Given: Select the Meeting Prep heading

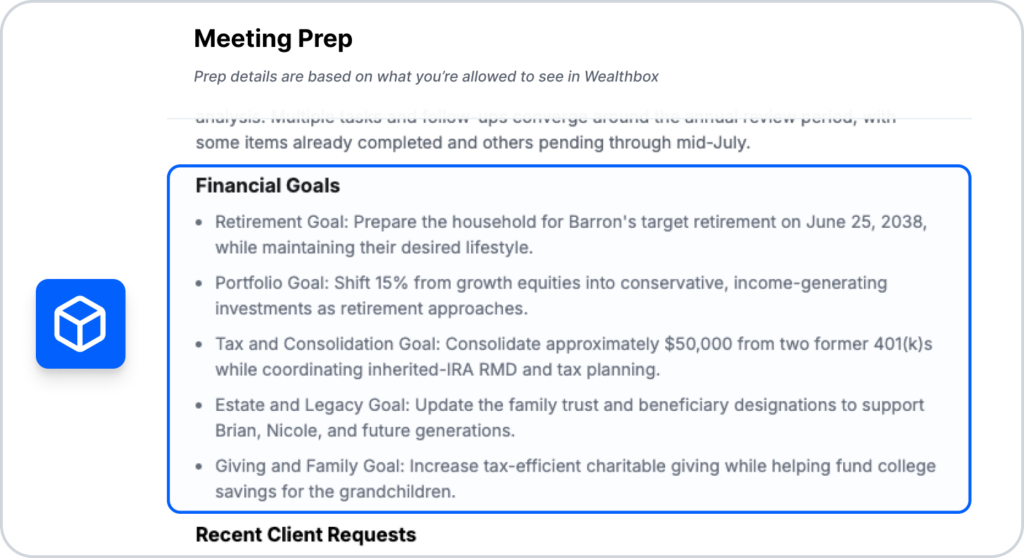Looking at the screenshot, I should click(273, 39).
